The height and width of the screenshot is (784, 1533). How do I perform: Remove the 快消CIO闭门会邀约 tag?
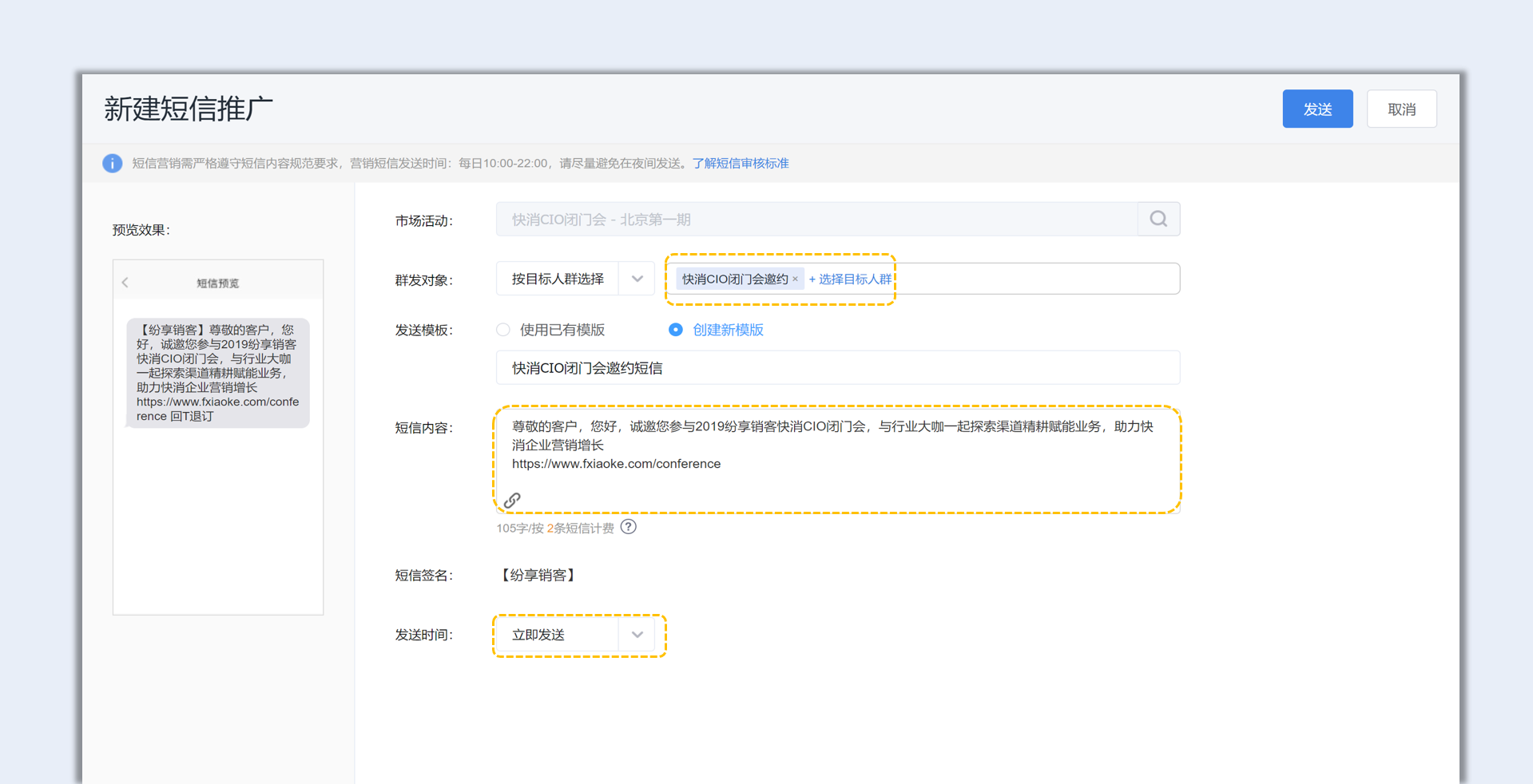795,279
